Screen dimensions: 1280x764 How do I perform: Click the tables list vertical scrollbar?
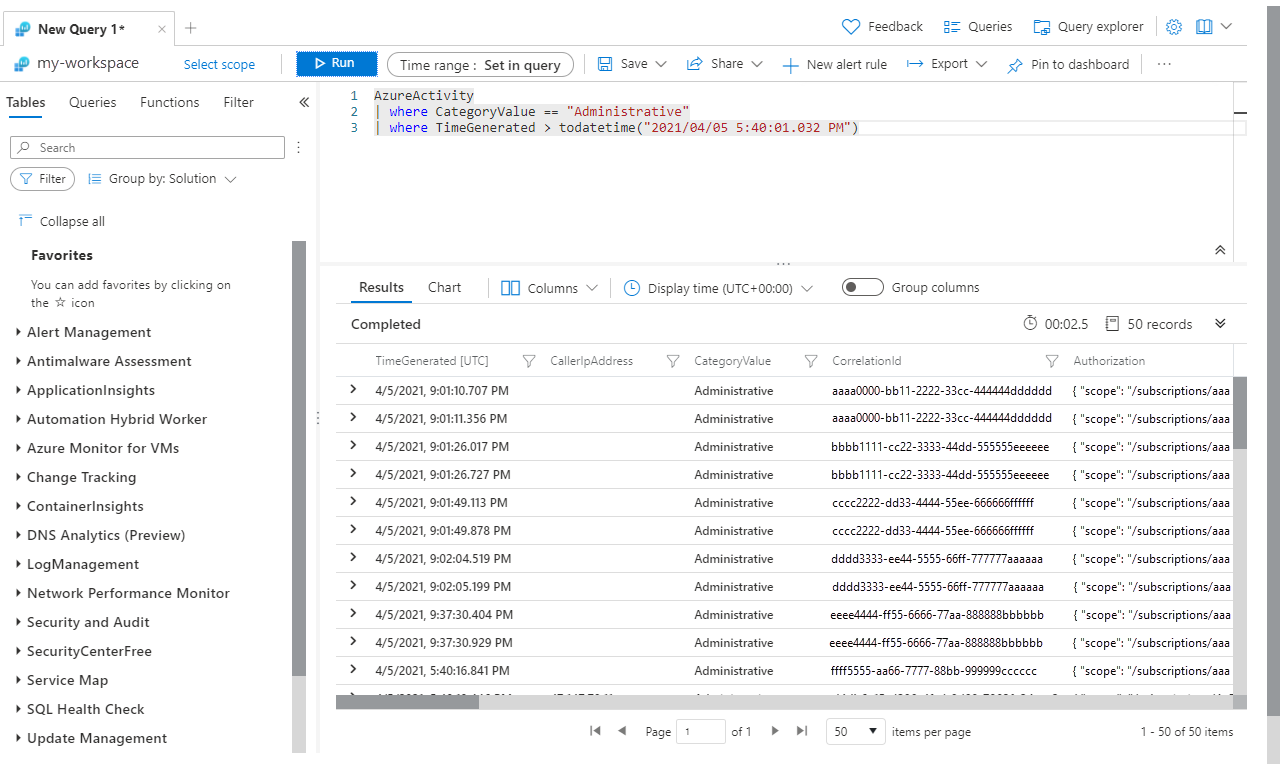click(x=299, y=460)
